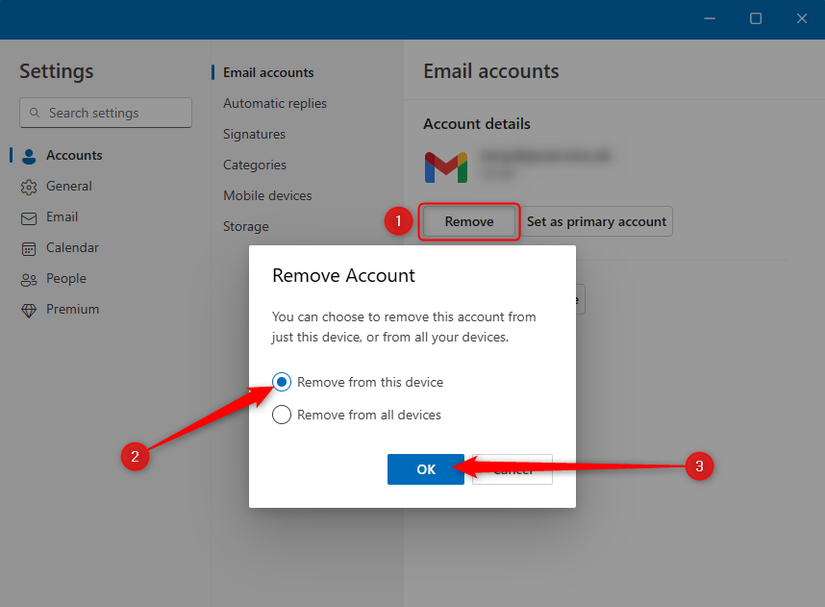Choose Remove from all devices

tap(281, 414)
